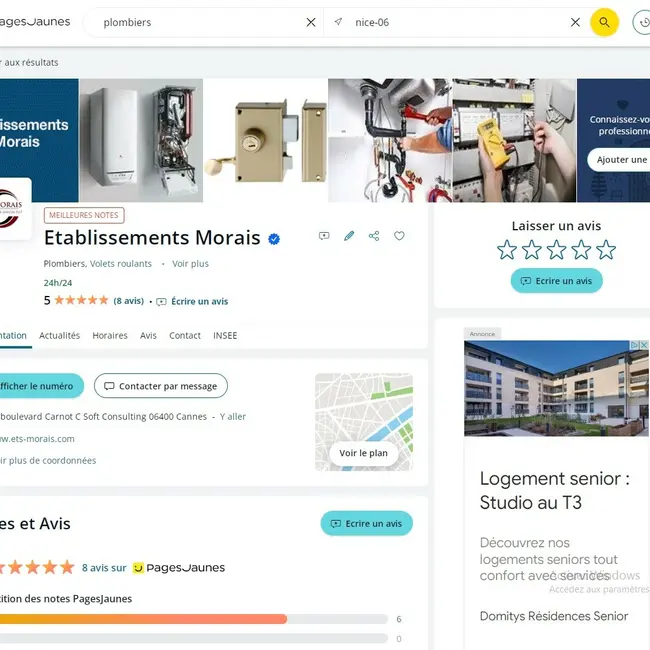Screen dimensions: 650x650
Task: Click the PagesJaunes logo in header
Action: point(35,22)
